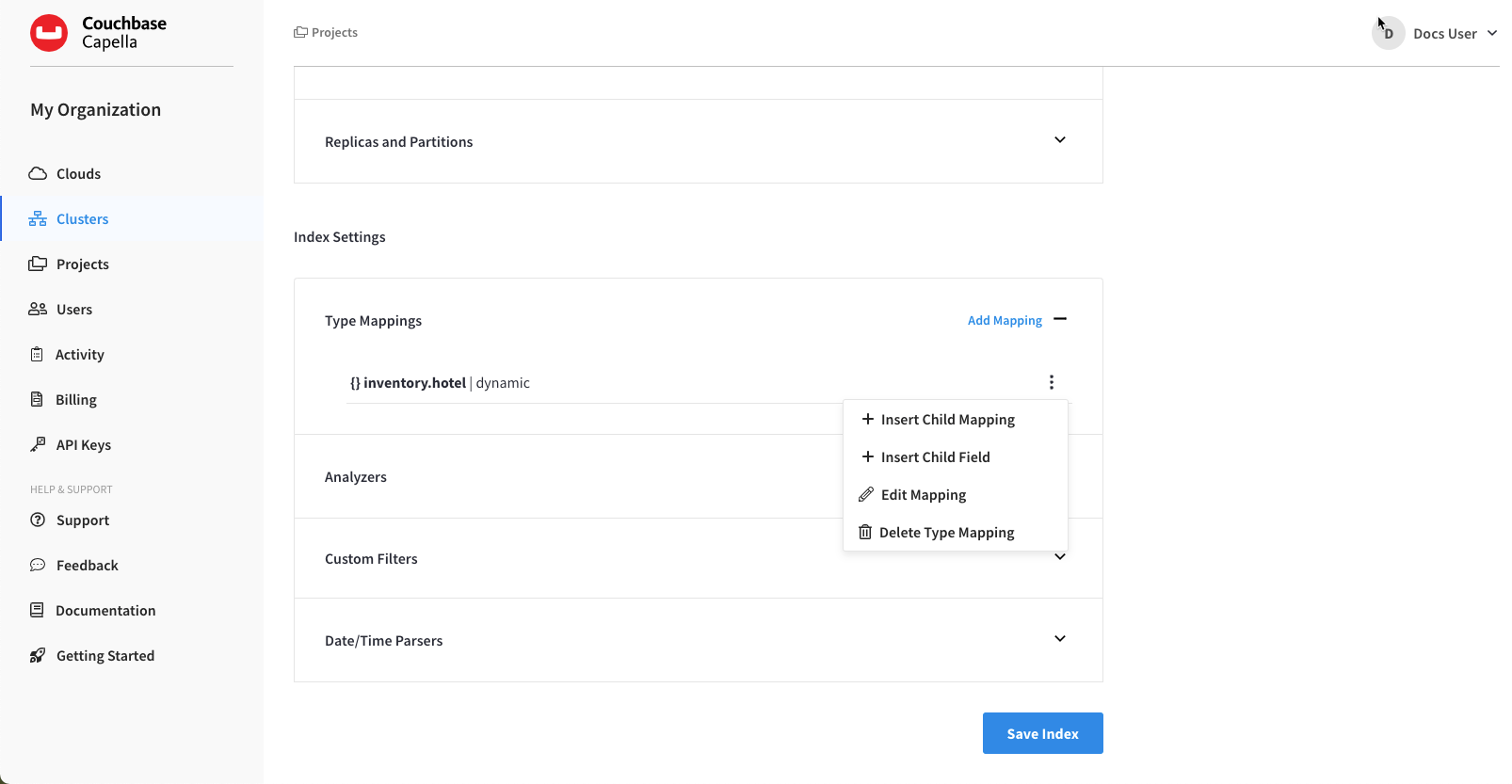Click the Couchbase Capella logo
The height and width of the screenshot is (784, 1512).
98,33
